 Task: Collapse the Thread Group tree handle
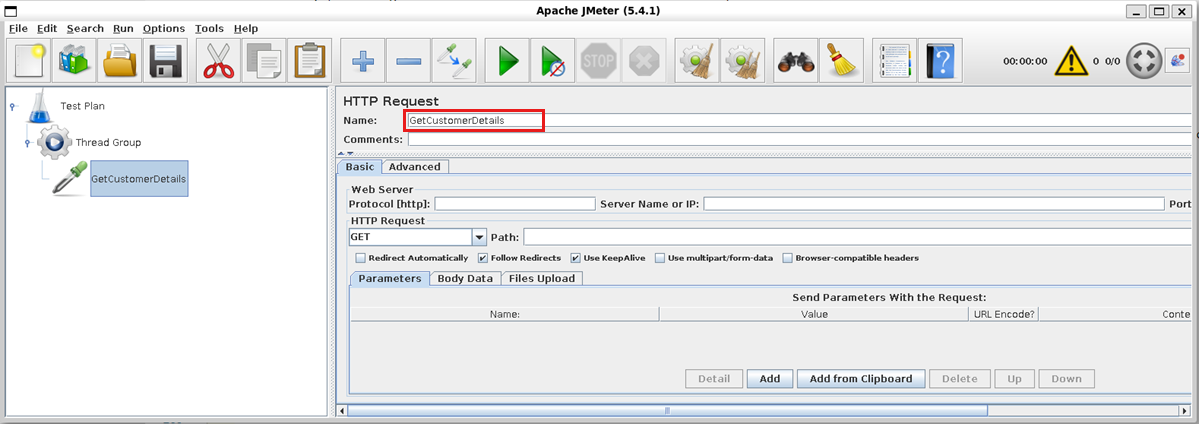click(x=28, y=143)
